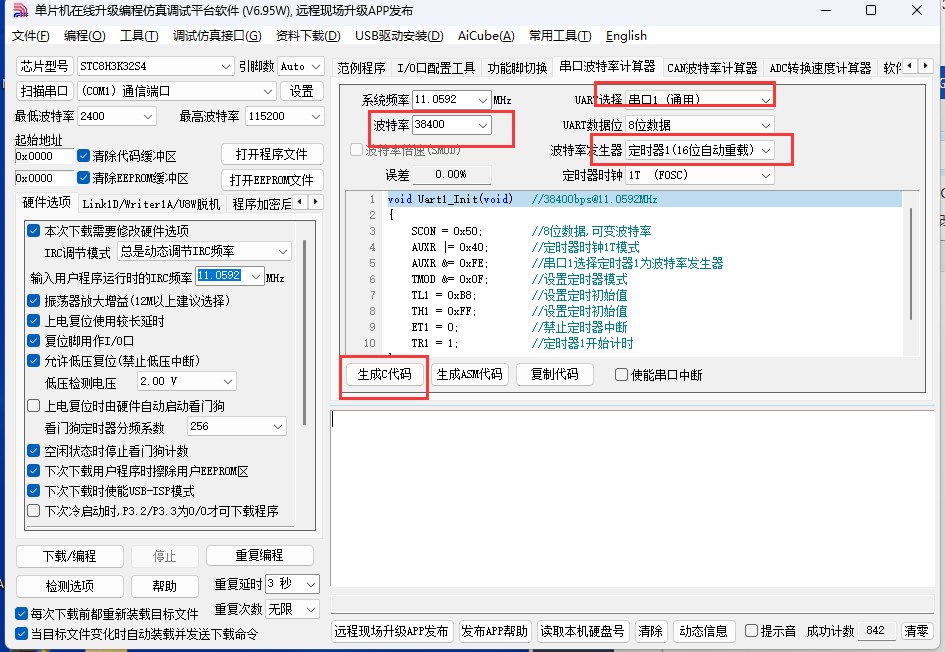The height and width of the screenshot is (652, 945).
Task: Toggle 每次下载前都重新装载目标文件 checkbox
Action: click(x=21, y=613)
